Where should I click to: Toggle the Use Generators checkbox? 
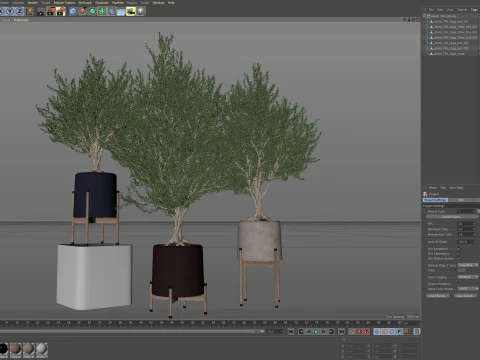tap(459, 254)
